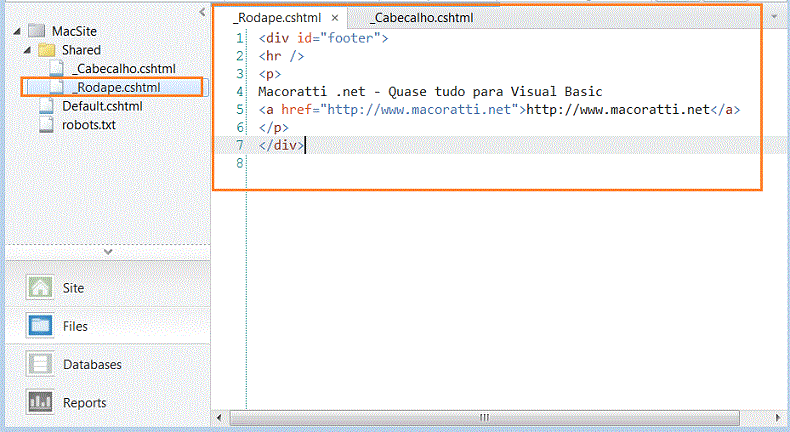790x432 pixels.
Task: Click the horizontal scrollbar right arrow
Action: point(778,417)
